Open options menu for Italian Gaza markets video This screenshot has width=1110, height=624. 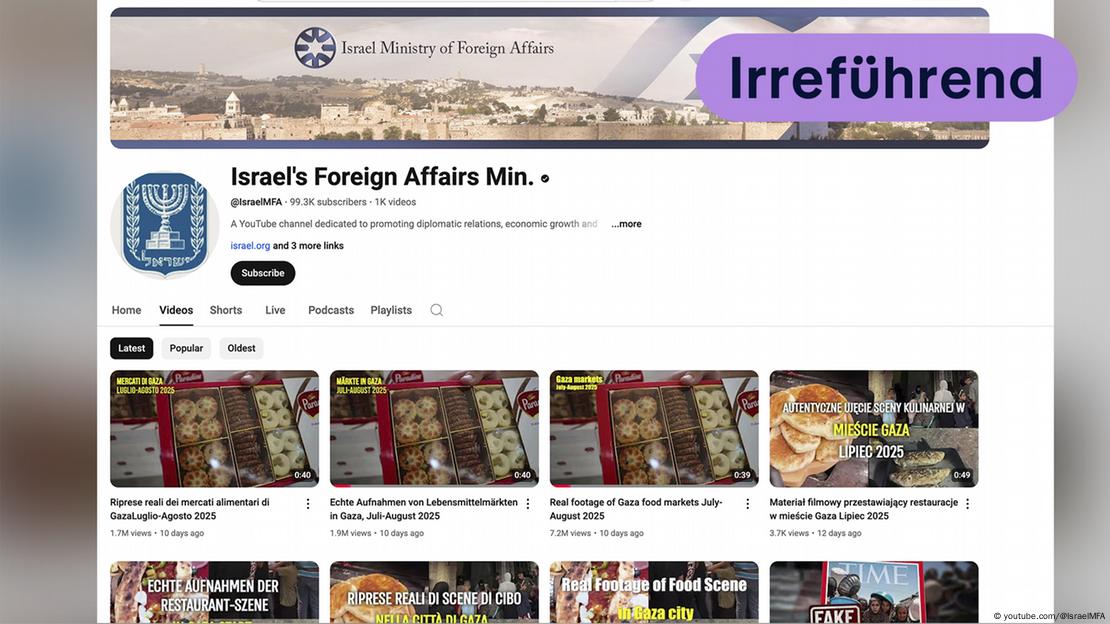(308, 504)
